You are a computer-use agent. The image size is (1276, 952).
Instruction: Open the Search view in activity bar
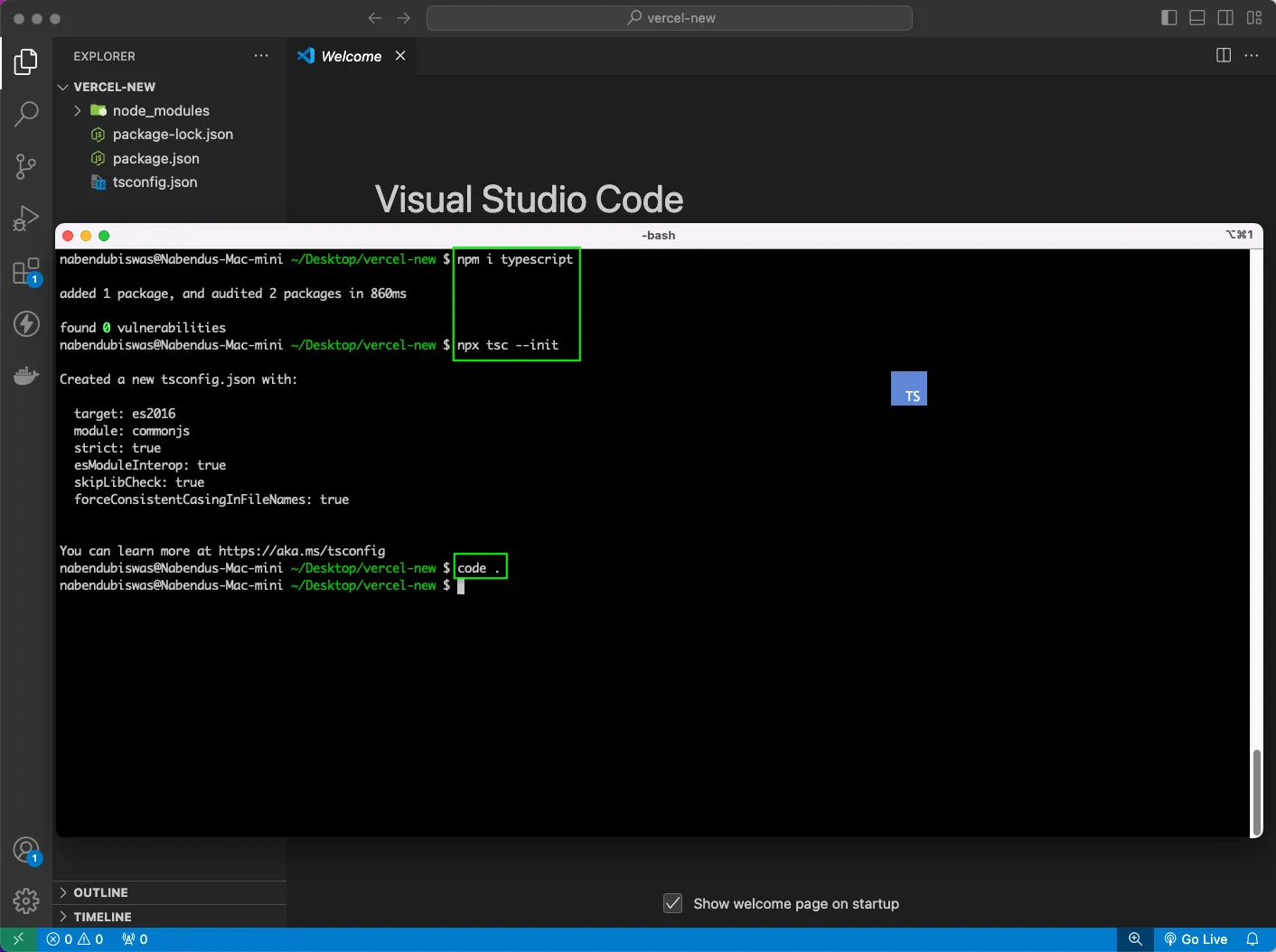point(26,114)
